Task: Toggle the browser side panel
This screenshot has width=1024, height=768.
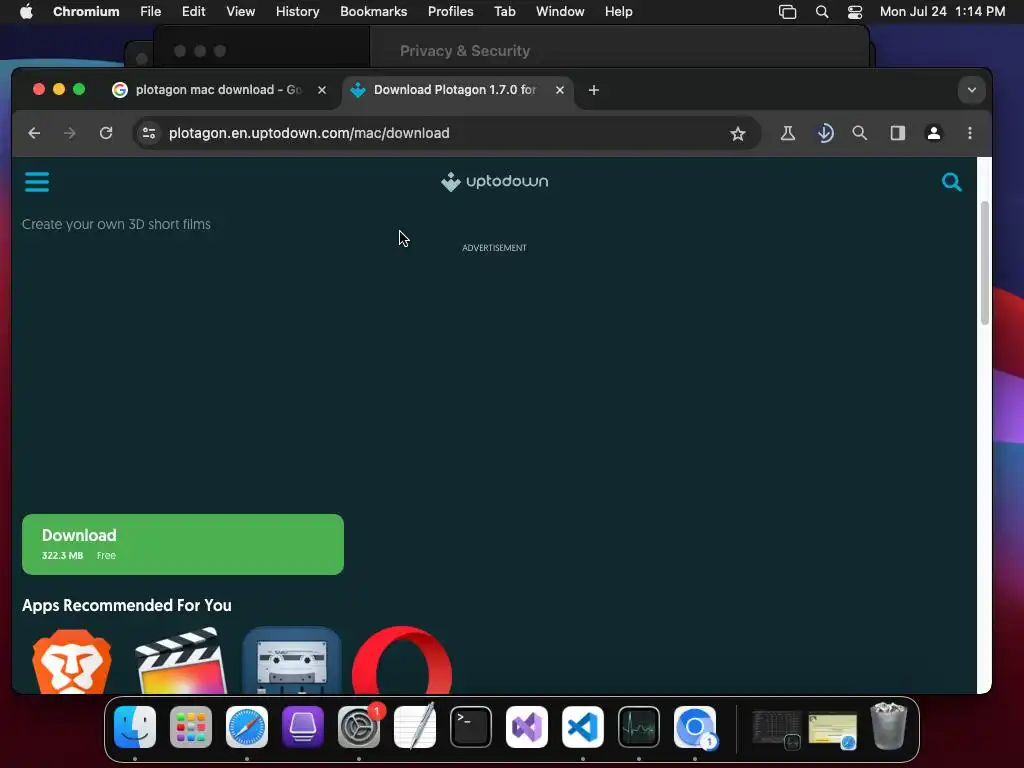Action: [x=897, y=133]
